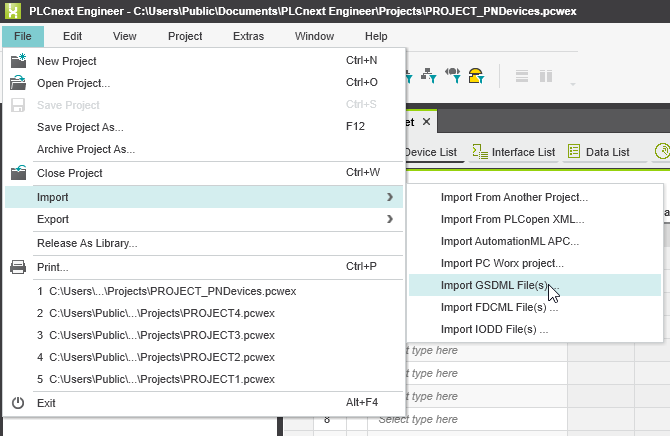Click the two-column layout toolbar icon
This screenshot has width=670, height=436.
coord(546,76)
